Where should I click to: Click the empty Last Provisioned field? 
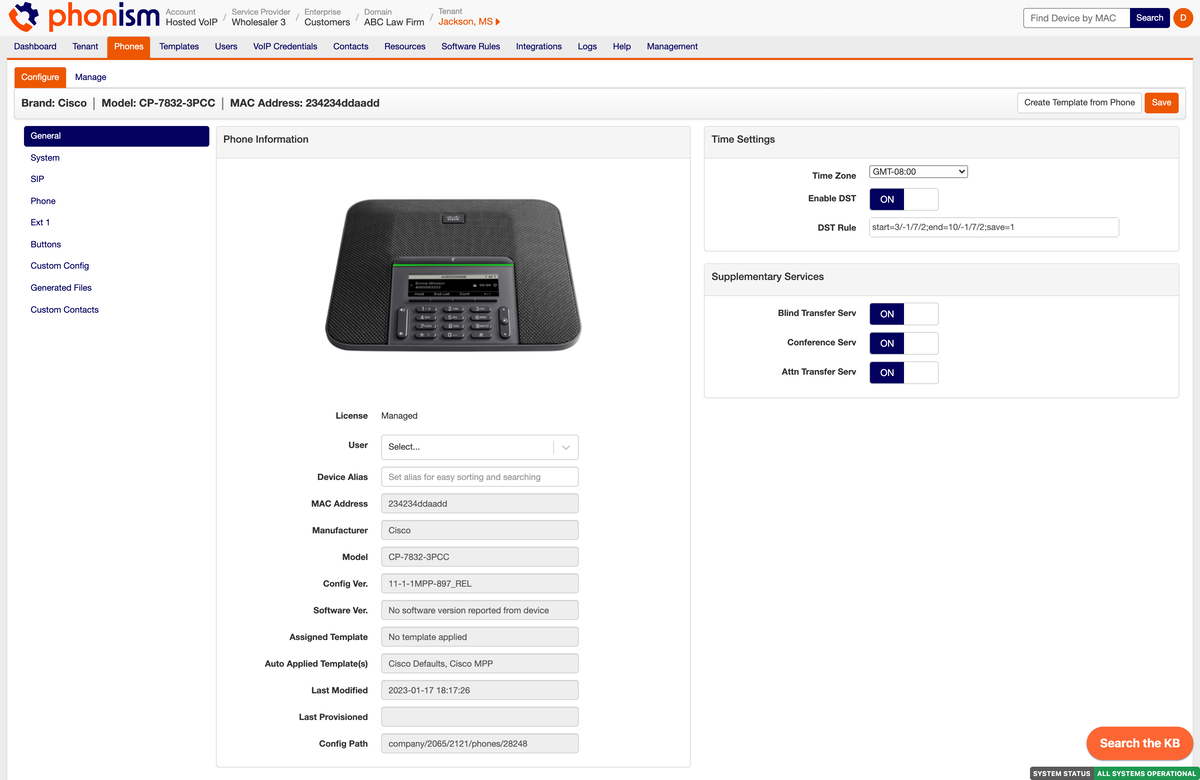click(x=480, y=717)
